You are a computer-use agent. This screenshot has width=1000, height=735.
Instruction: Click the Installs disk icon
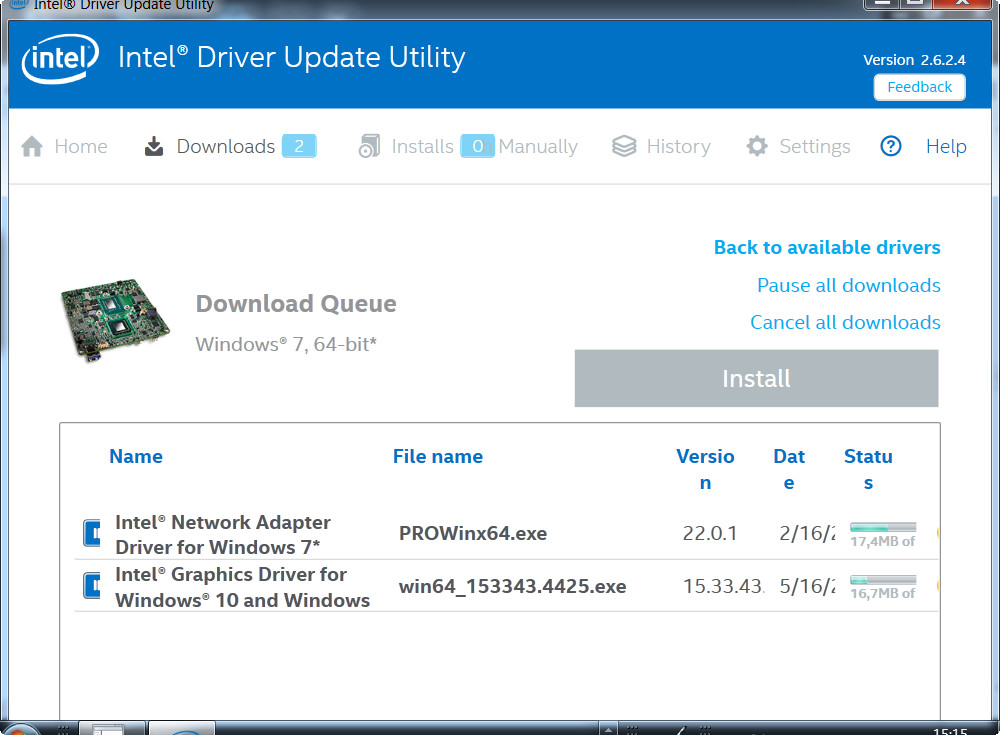[x=369, y=146]
